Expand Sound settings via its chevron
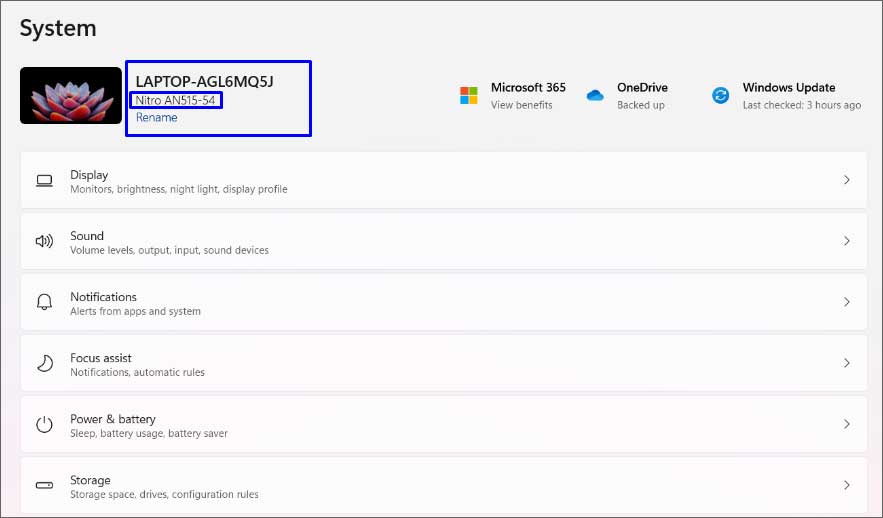The width and height of the screenshot is (883, 518). 846,241
